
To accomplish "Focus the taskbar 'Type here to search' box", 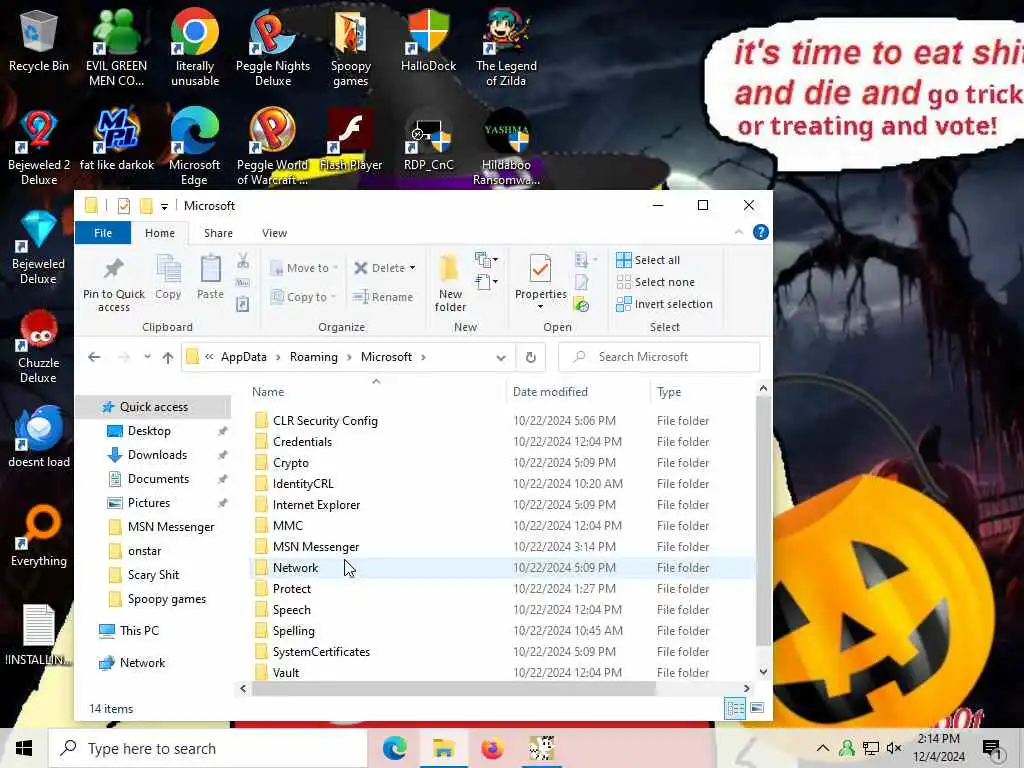I will pos(208,748).
